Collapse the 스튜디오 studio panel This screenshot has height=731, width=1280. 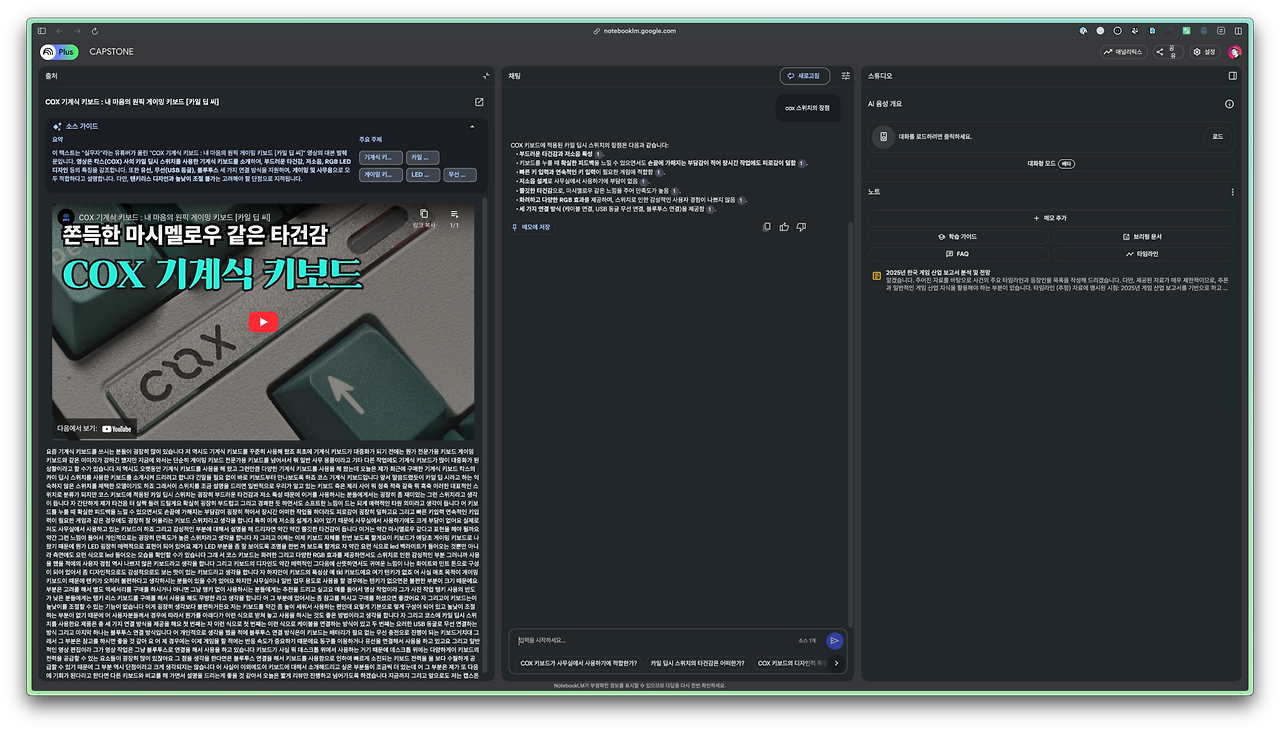1233,76
